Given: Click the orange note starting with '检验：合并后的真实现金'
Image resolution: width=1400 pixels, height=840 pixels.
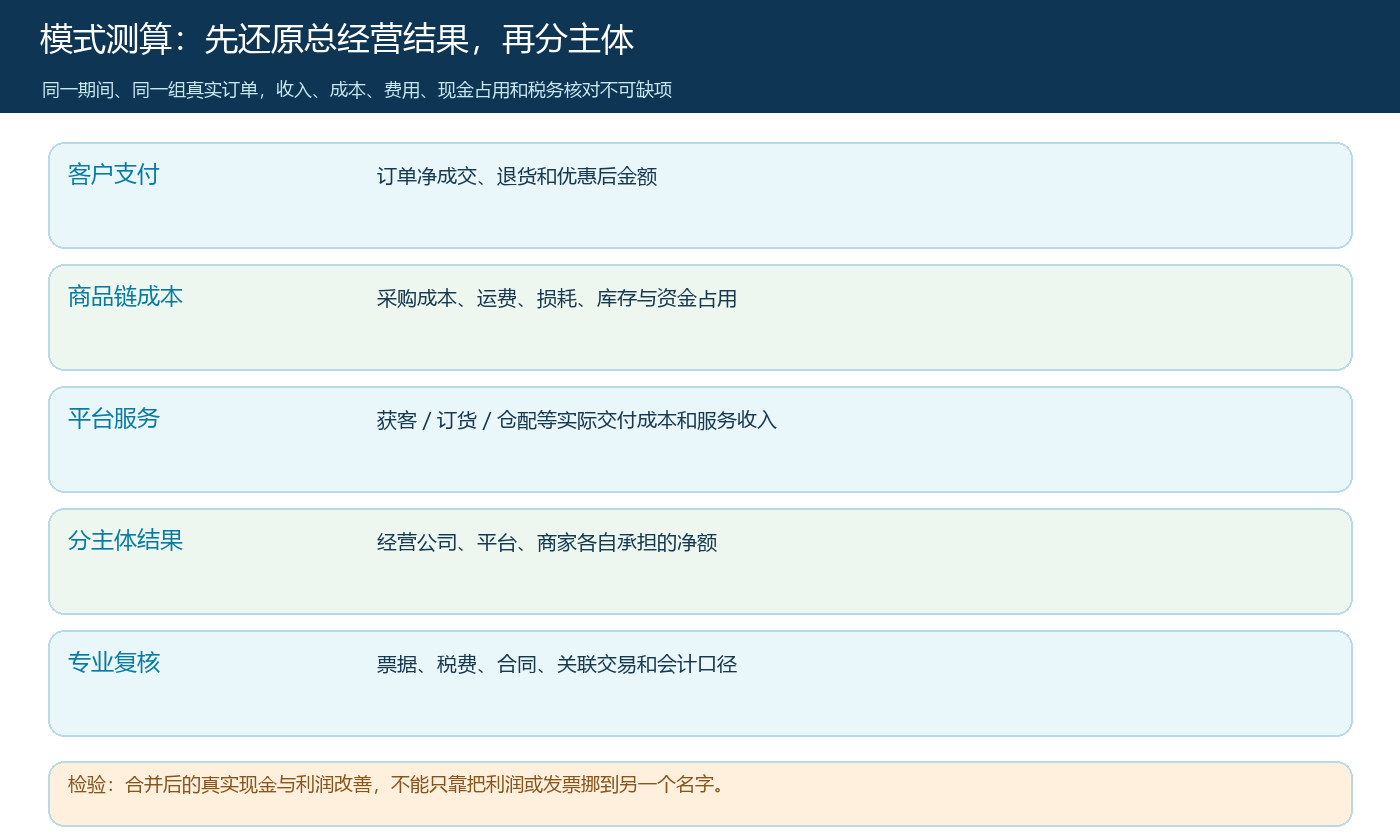Looking at the screenshot, I should pyautogui.click(x=700, y=794).
